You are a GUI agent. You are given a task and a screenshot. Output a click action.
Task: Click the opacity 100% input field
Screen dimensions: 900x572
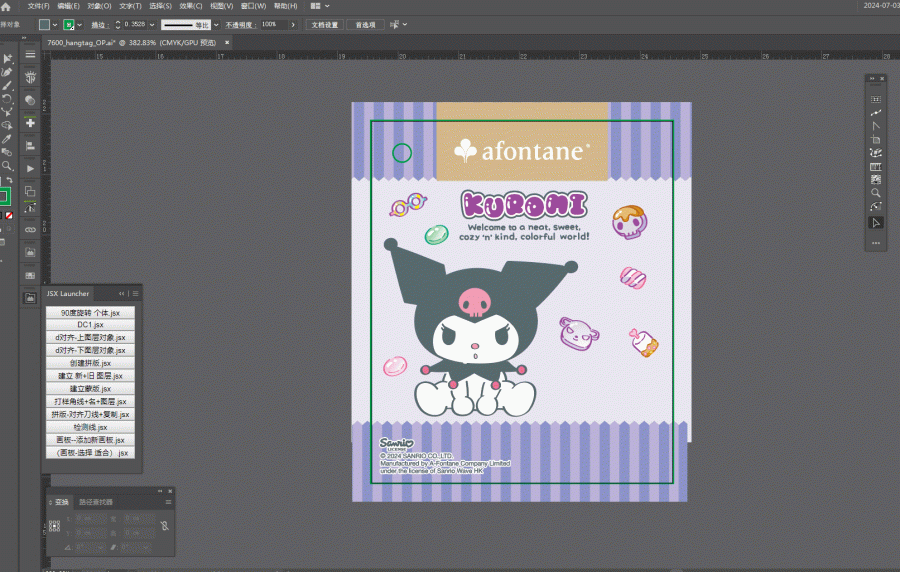pos(275,25)
